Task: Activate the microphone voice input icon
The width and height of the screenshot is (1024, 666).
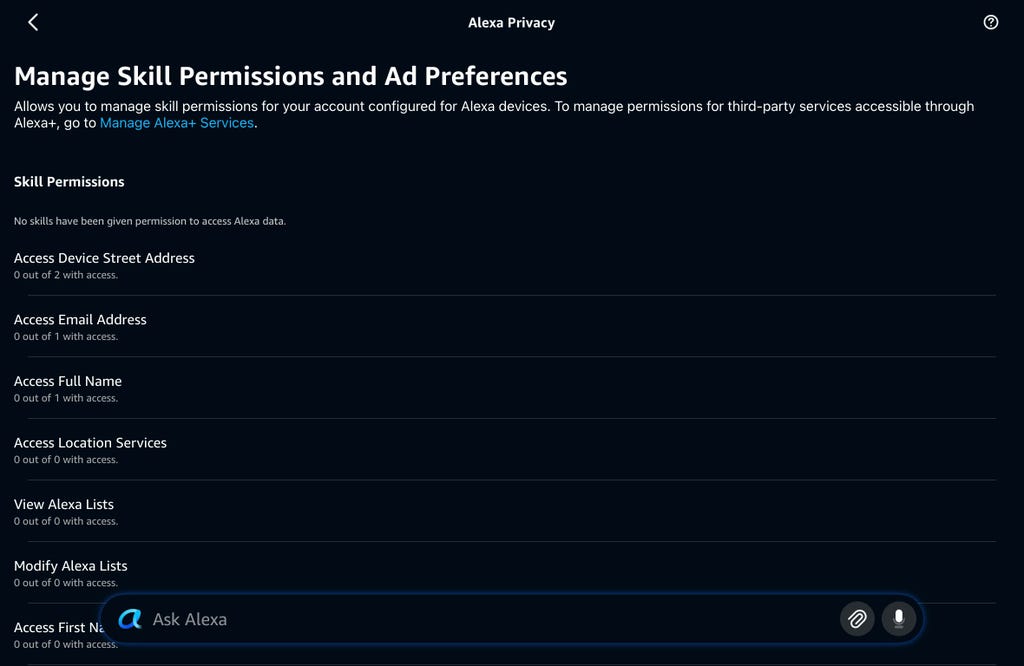Action: click(x=898, y=619)
